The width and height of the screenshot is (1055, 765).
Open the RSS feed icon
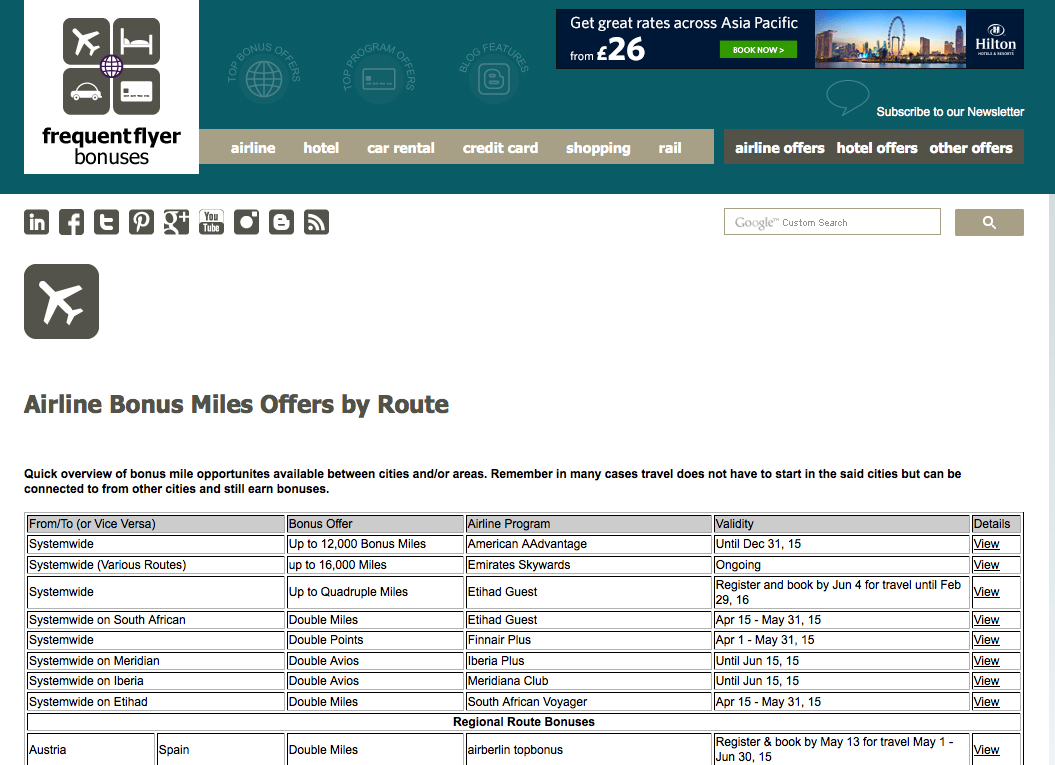(316, 222)
